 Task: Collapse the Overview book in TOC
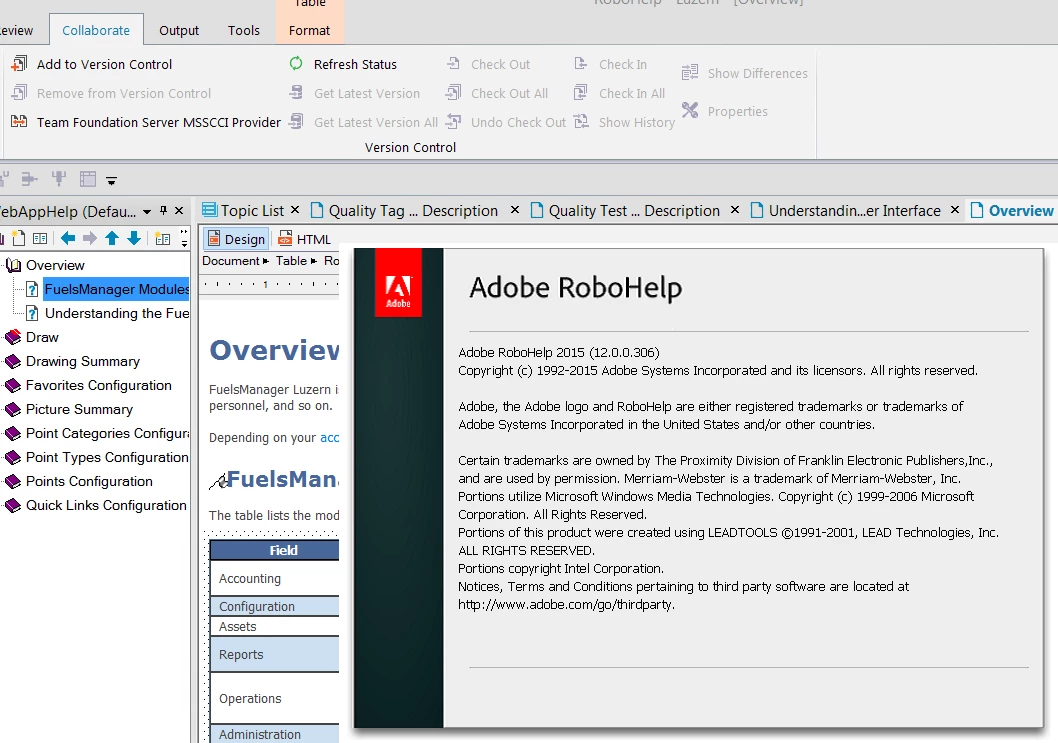tap(13, 265)
